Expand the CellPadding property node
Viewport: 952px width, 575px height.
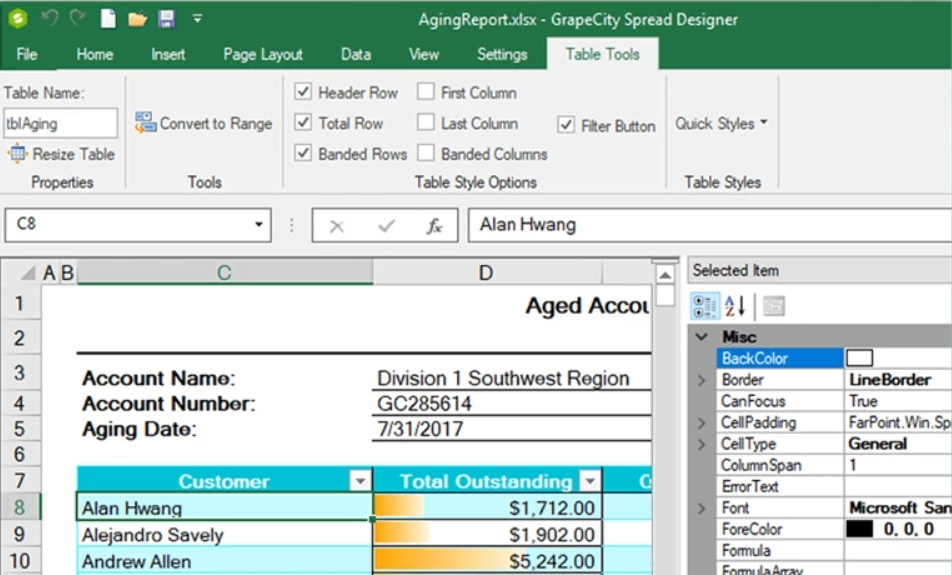coord(702,423)
